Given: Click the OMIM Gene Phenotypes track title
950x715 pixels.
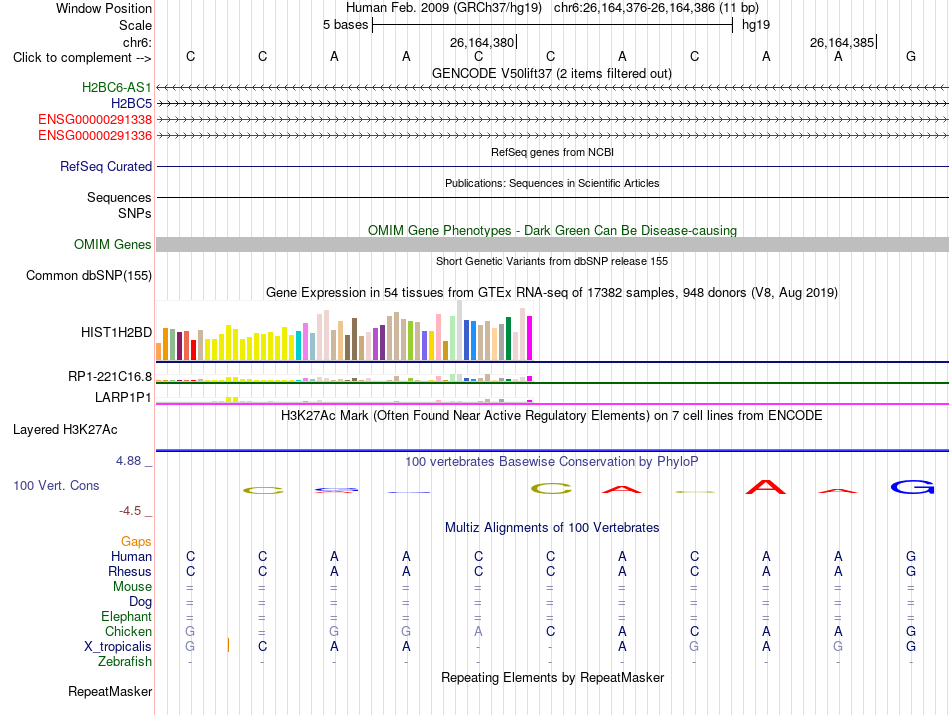Looking at the screenshot, I should 552,230.
